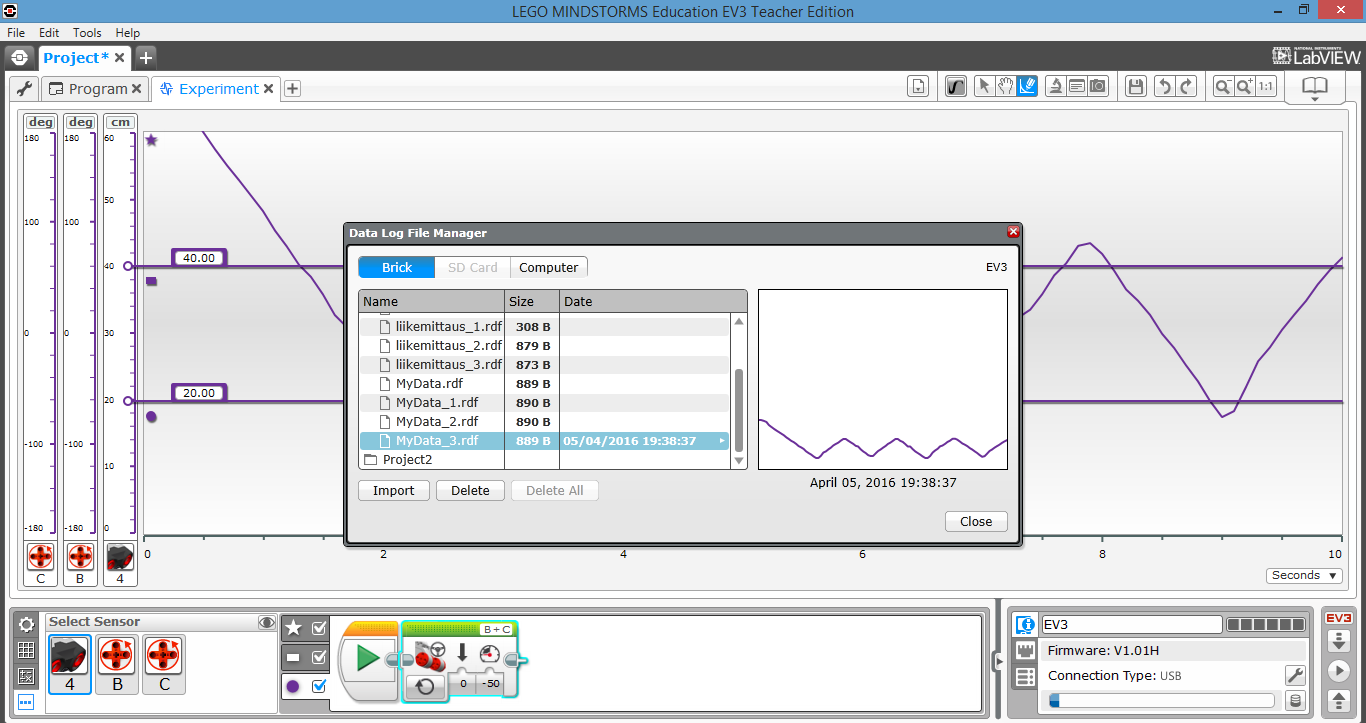The image size is (1366, 723).
Task: Click the file list scroll up arrow
Action: click(x=739, y=321)
